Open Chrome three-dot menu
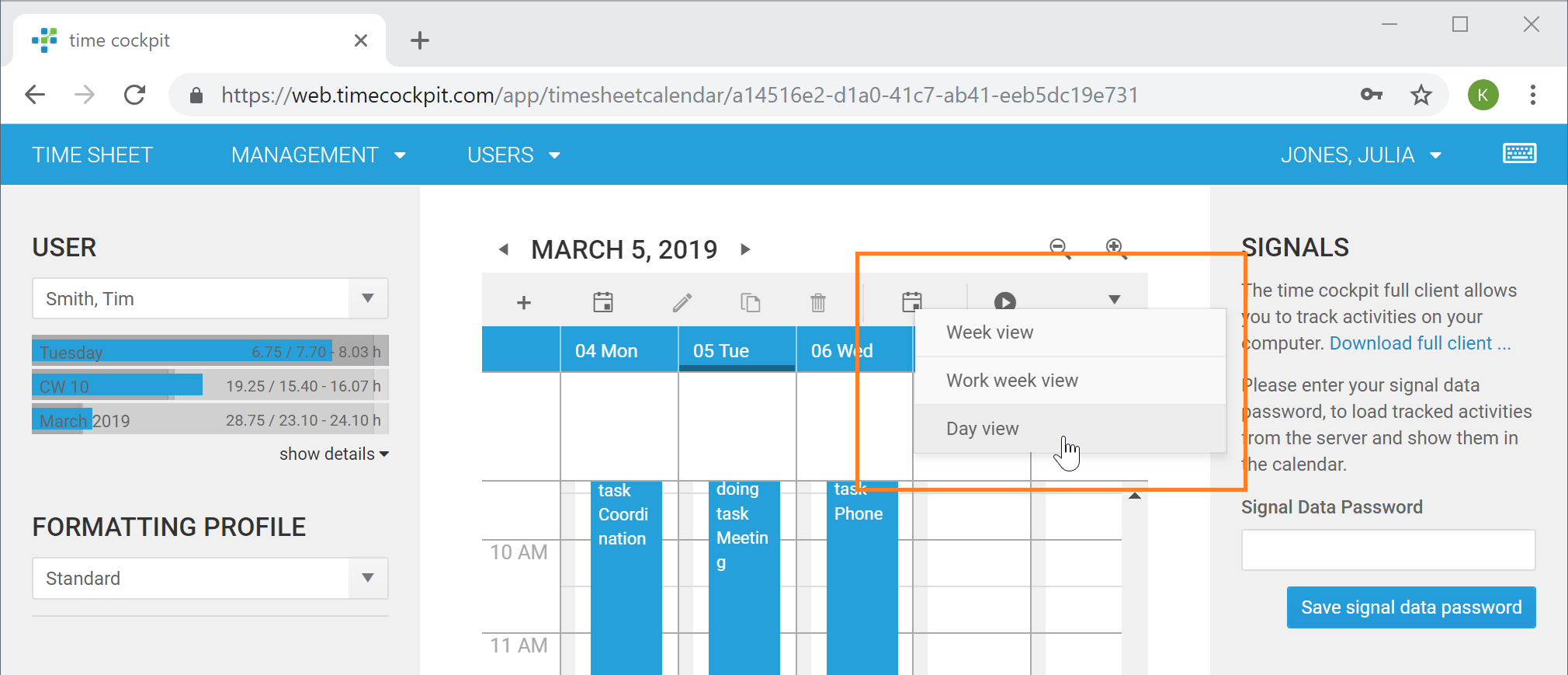 1532,95
